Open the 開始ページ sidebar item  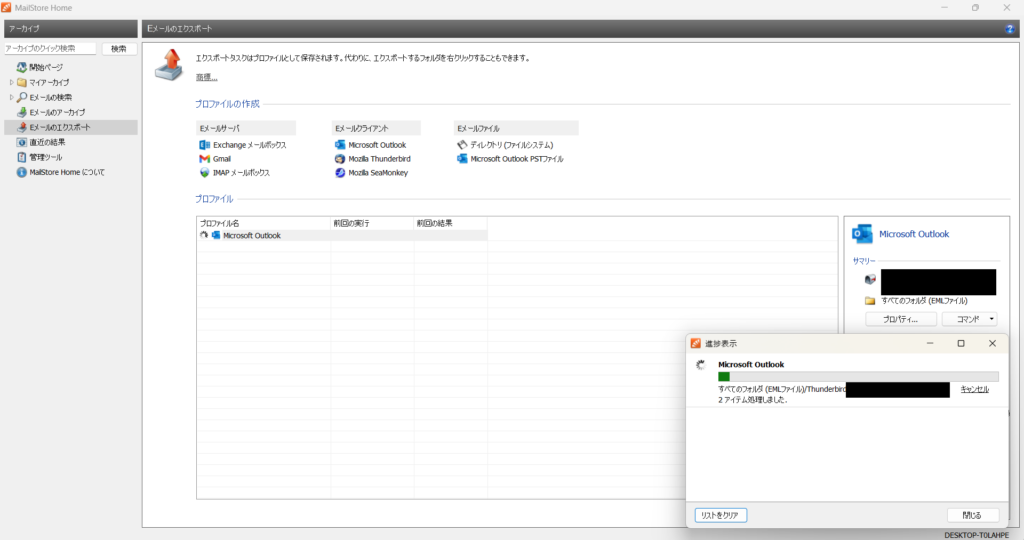(46, 67)
